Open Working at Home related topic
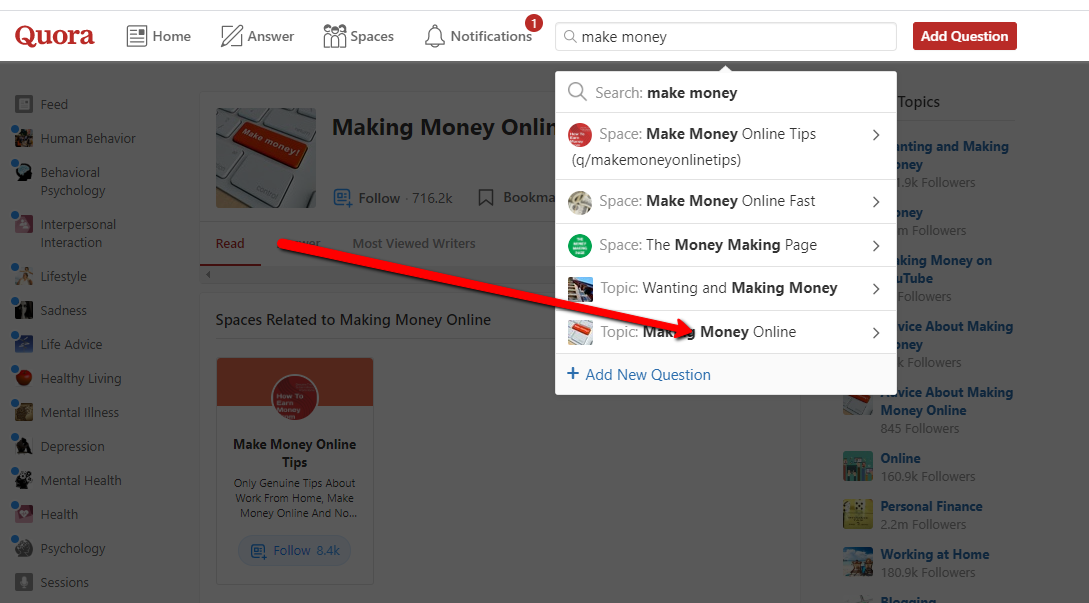The height and width of the screenshot is (603, 1089). tap(935, 554)
